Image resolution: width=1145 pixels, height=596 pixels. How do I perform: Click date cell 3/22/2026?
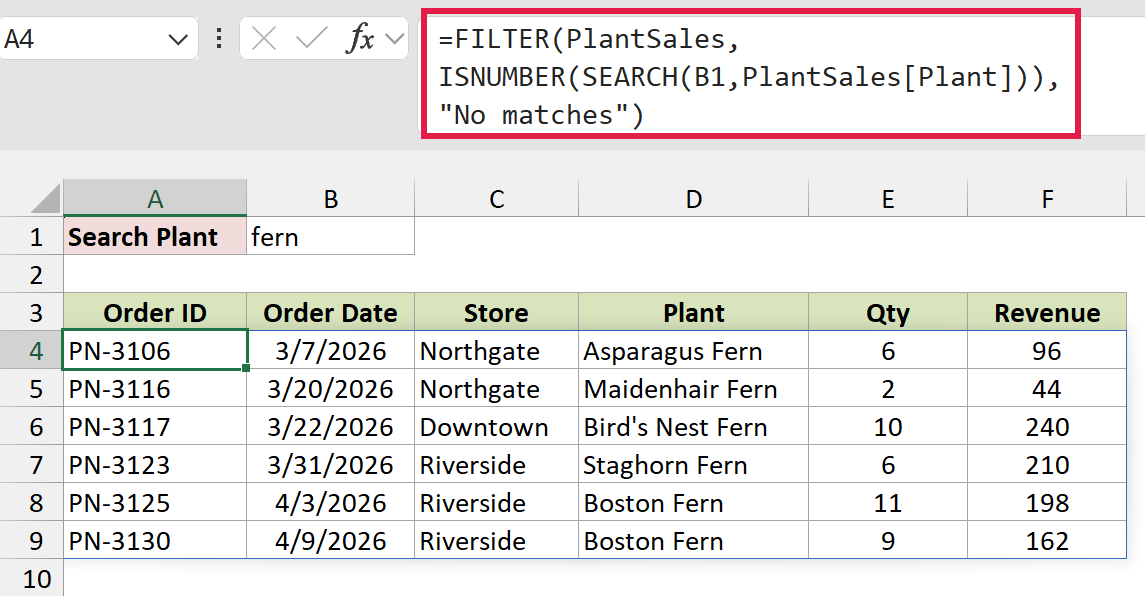[331, 427]
